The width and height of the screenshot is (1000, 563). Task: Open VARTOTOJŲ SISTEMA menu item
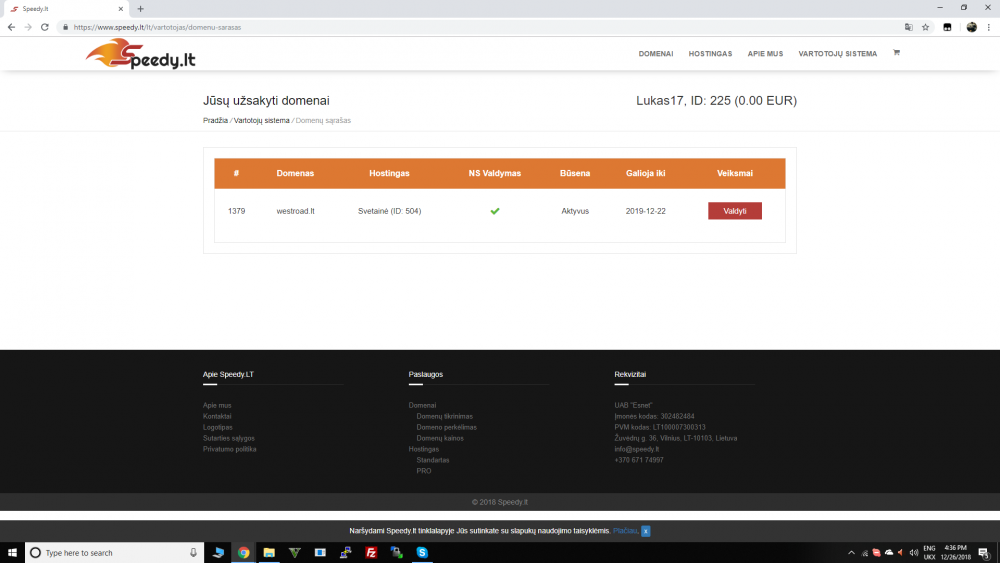[x=837, y=54]
